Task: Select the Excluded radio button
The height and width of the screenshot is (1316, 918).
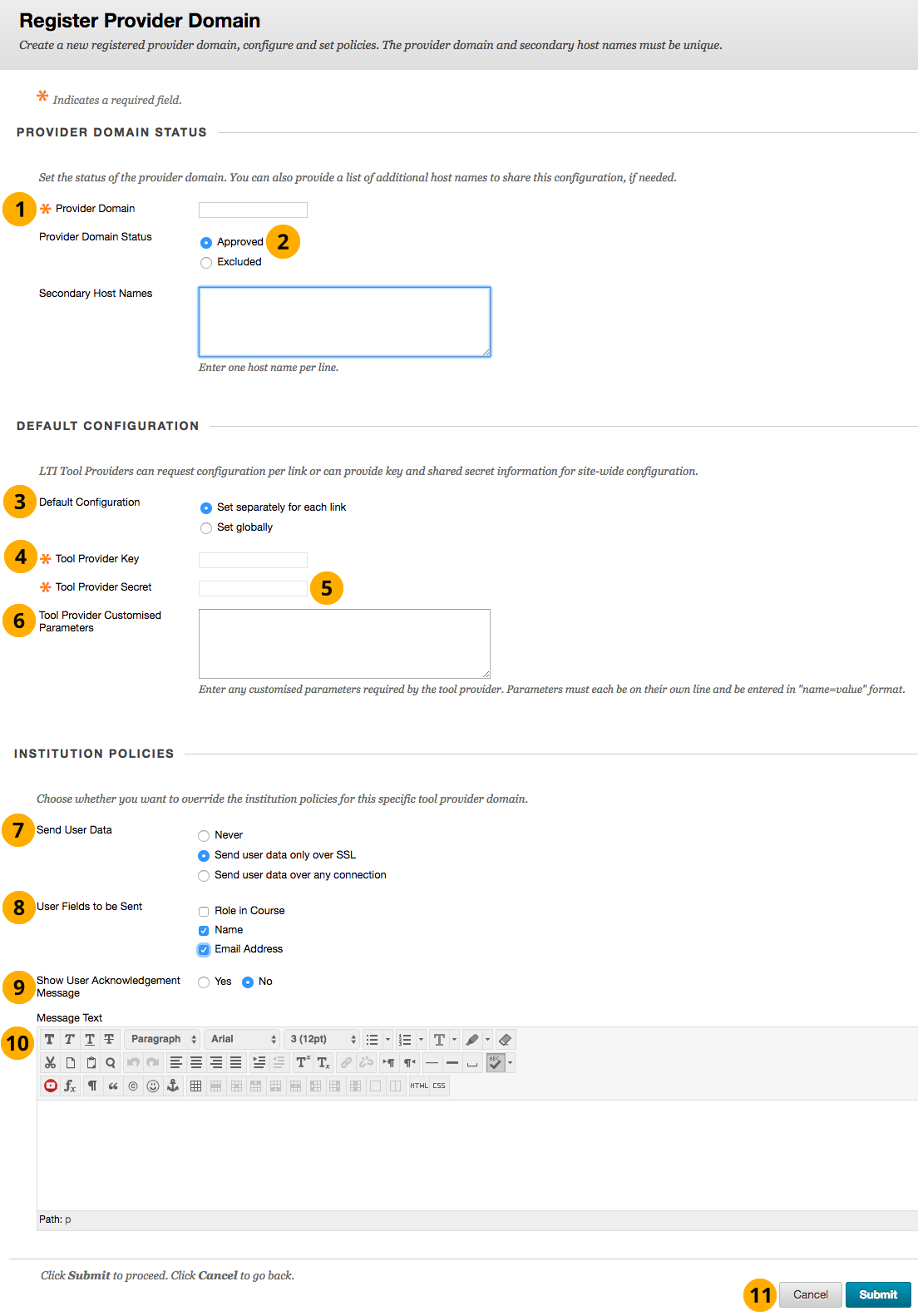Action: pos(206,263)
